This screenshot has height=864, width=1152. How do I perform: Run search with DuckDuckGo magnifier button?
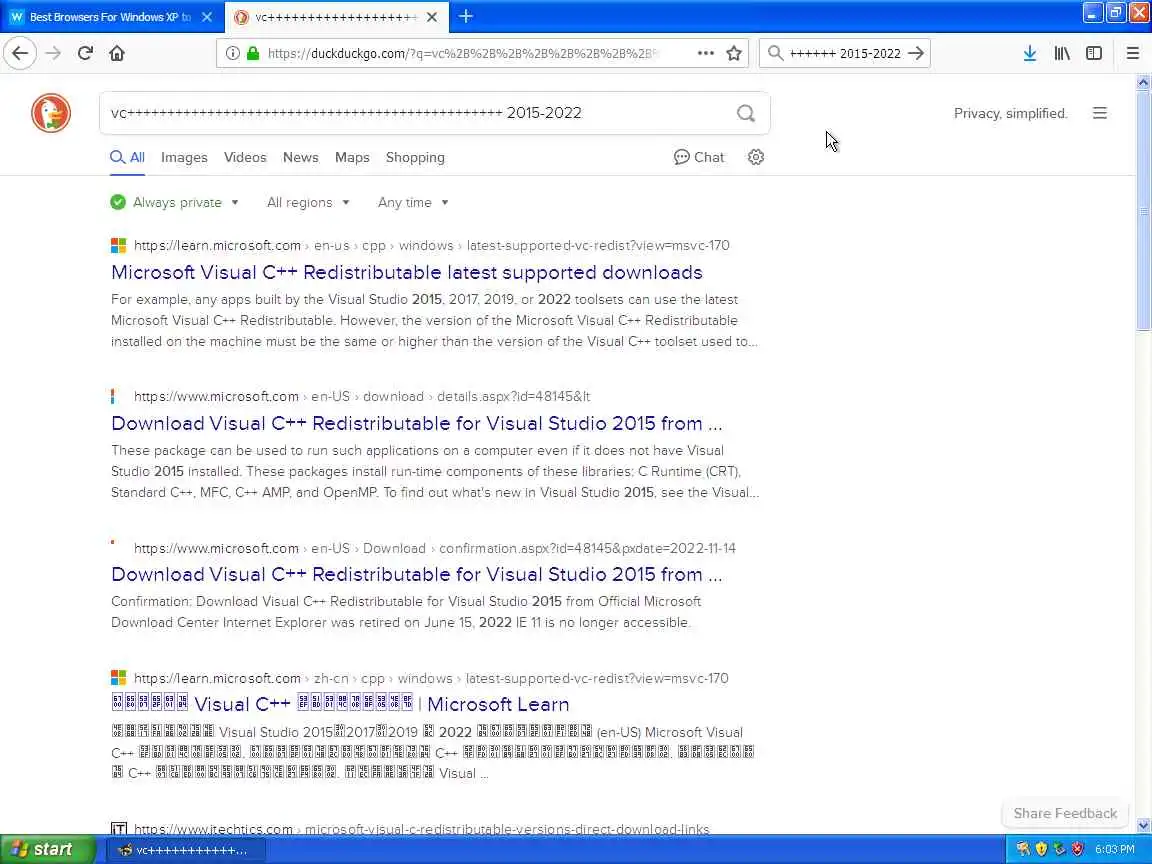[x=745, y=113]
